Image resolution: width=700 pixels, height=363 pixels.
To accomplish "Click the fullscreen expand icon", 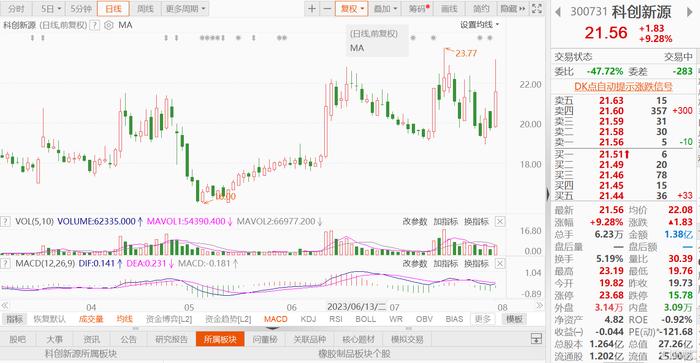I will [538, 8].
